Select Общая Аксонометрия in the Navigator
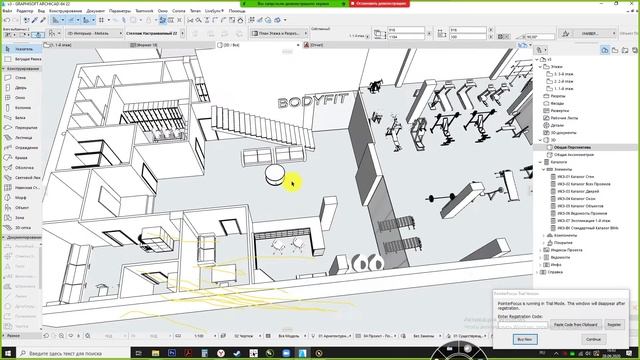The width and height of the screenshot is (640, 360). (573, 155)
